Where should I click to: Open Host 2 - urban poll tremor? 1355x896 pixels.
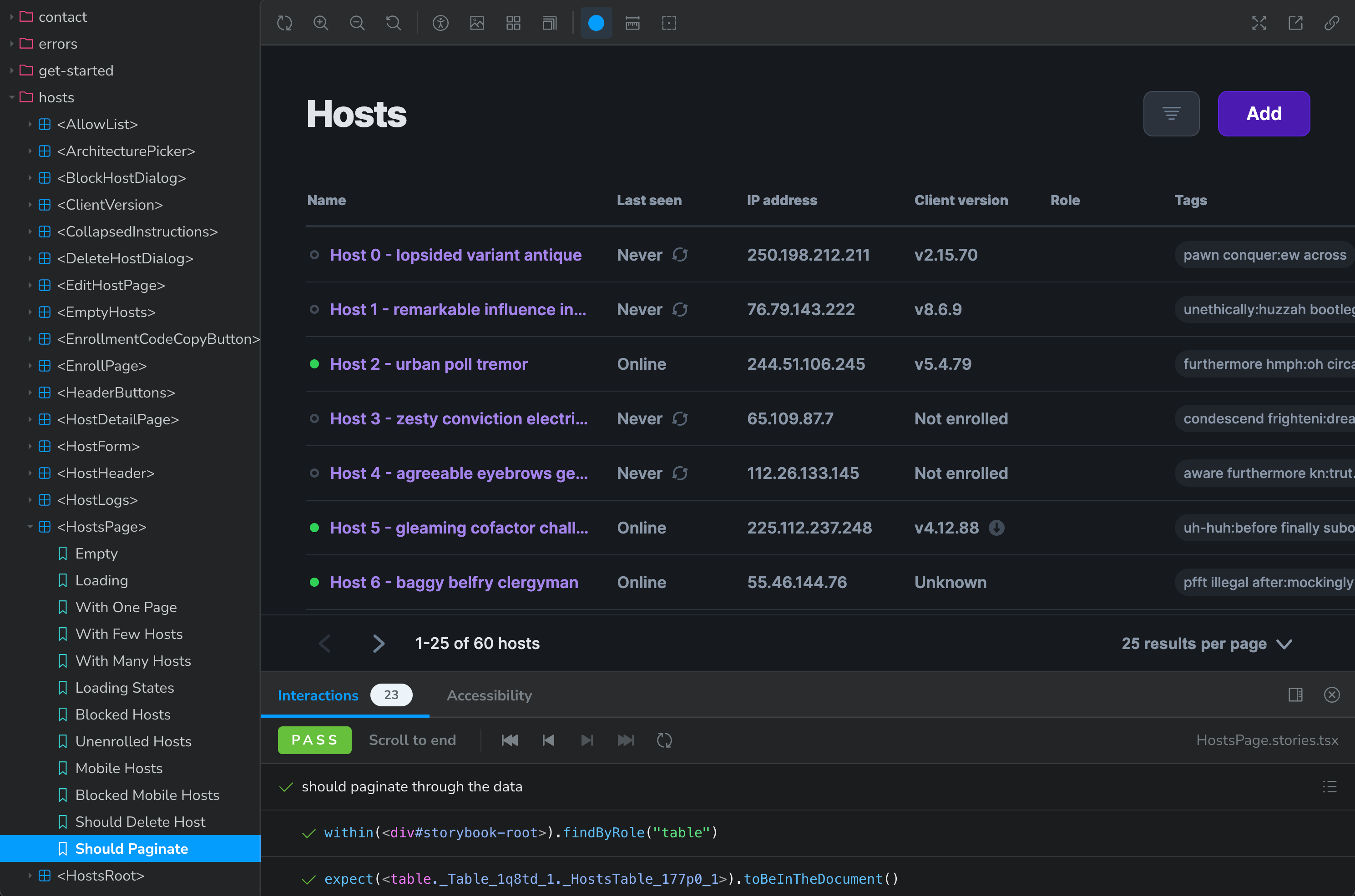point(429,364)
